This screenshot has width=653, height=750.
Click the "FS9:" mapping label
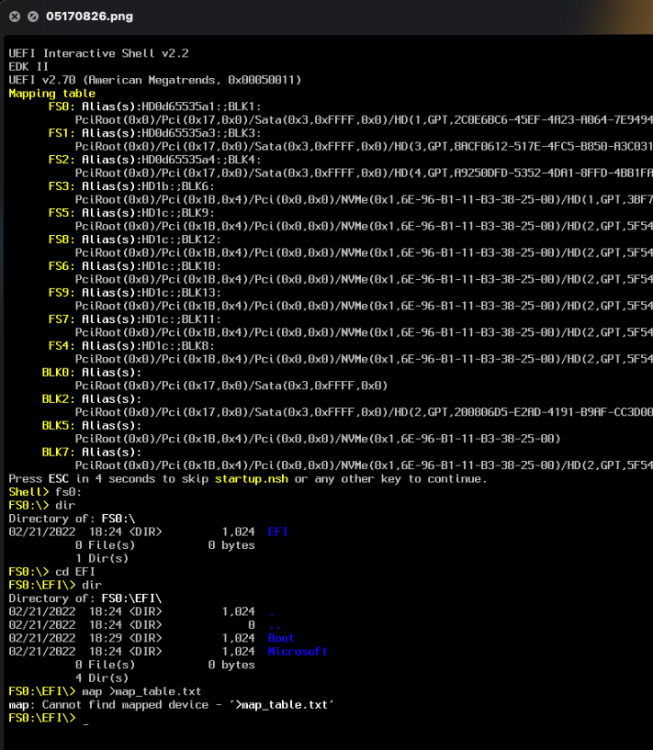tap(62, 292)
